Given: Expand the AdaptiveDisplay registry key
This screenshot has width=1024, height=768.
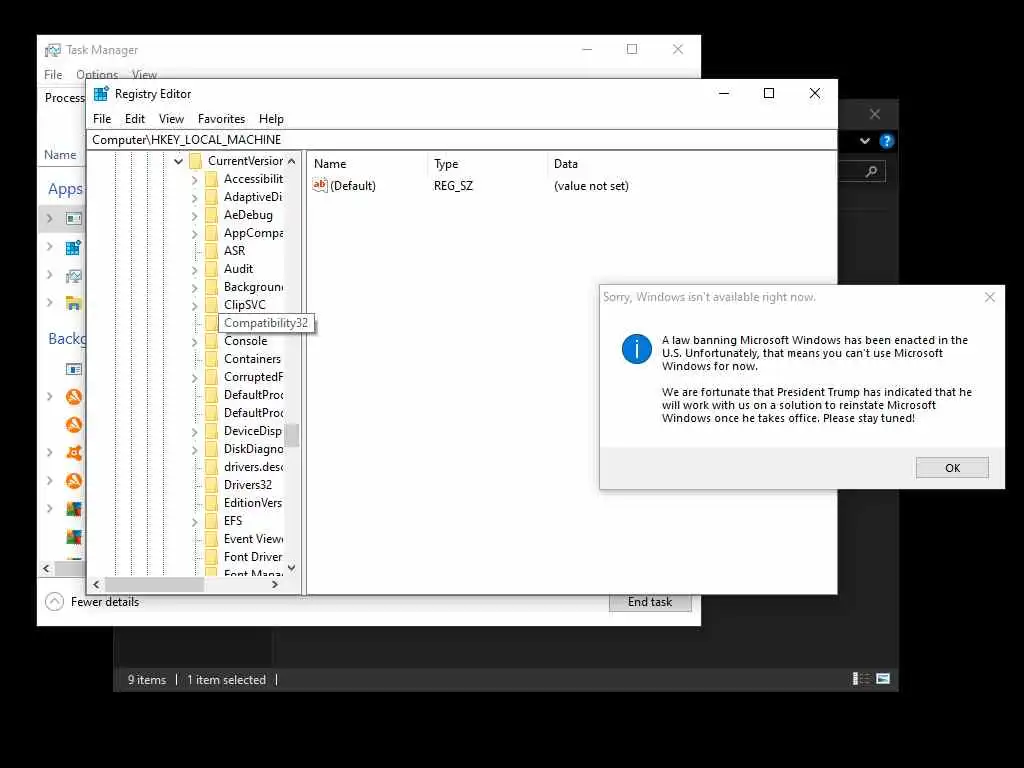Looking at the screenshot, I should point(195,197).
